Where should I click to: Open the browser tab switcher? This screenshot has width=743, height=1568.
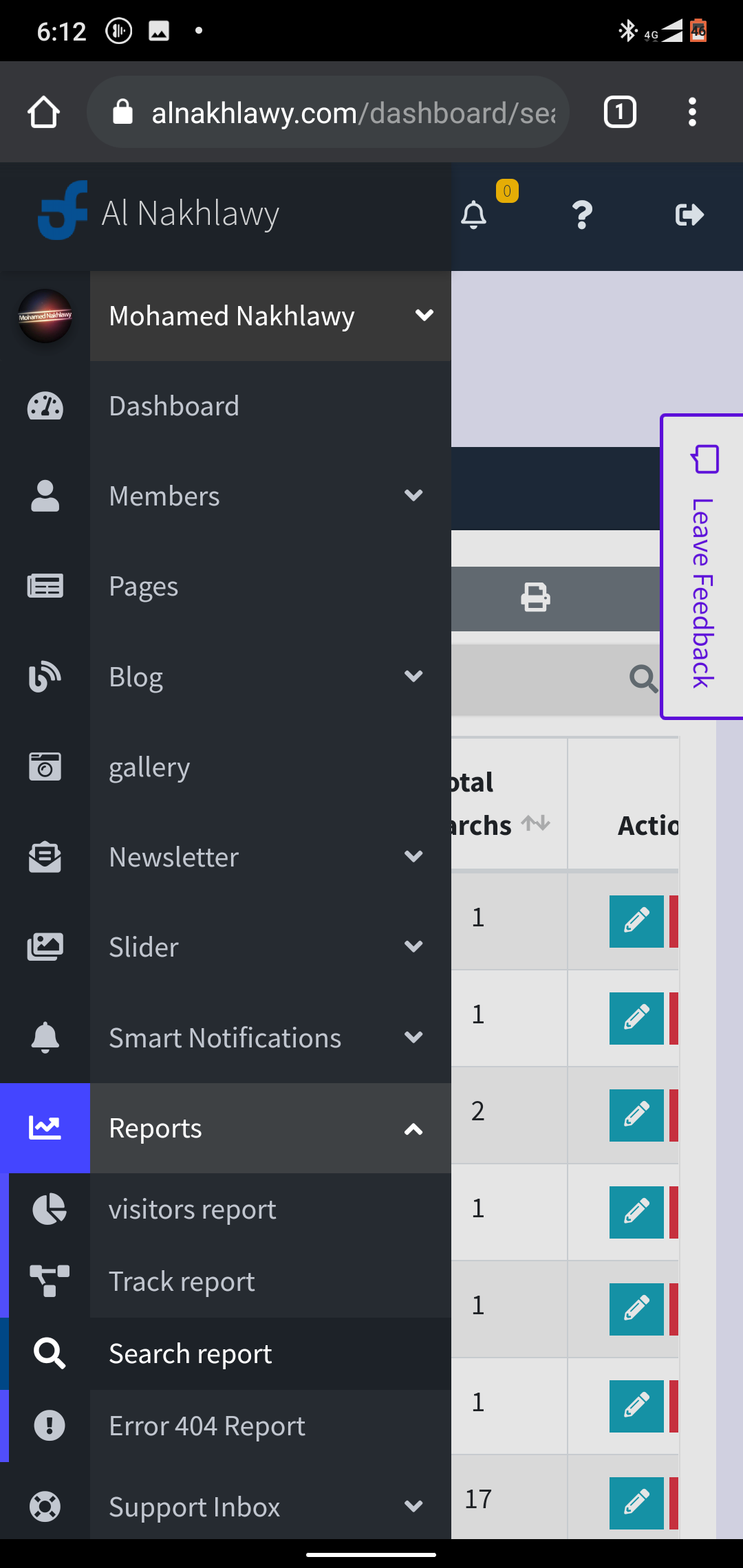pos(619,112)
